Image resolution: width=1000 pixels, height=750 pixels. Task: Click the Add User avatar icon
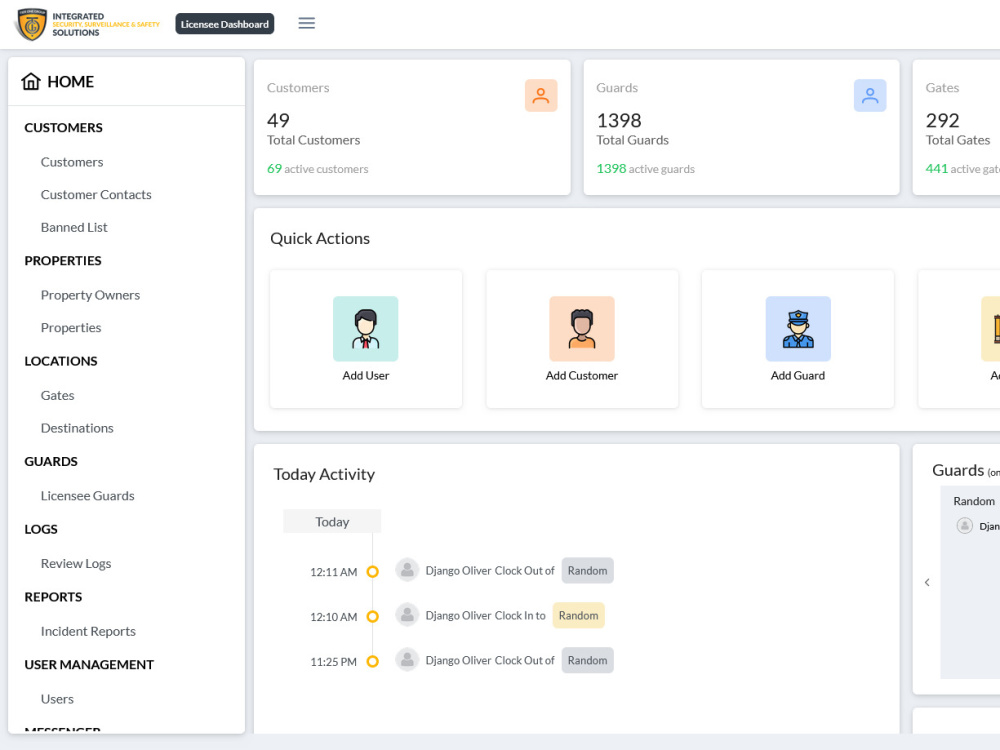coord(365,328)
